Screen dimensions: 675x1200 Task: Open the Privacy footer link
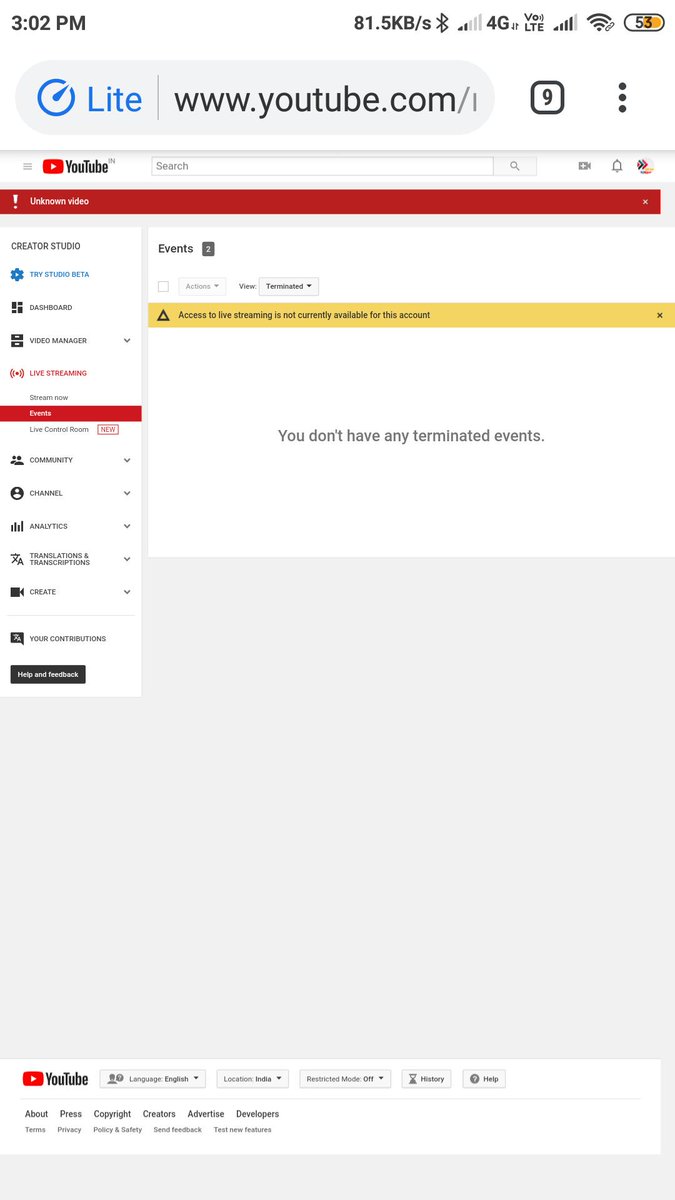pos(69,1130)
